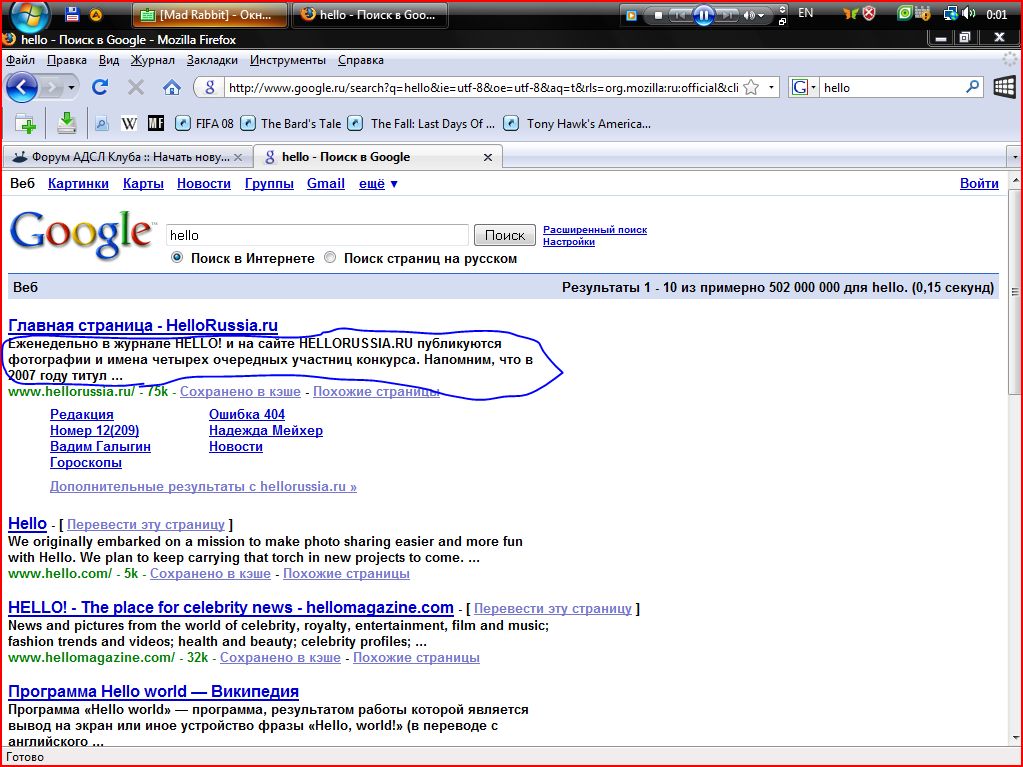Expand the 'ещё' dropdown in Google navigation
1023x767 pixels.
[x=379, y=184]
